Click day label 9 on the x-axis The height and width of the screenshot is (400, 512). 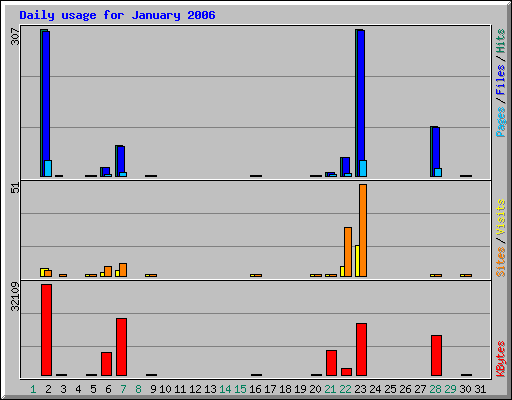click(x=153, y=389)
